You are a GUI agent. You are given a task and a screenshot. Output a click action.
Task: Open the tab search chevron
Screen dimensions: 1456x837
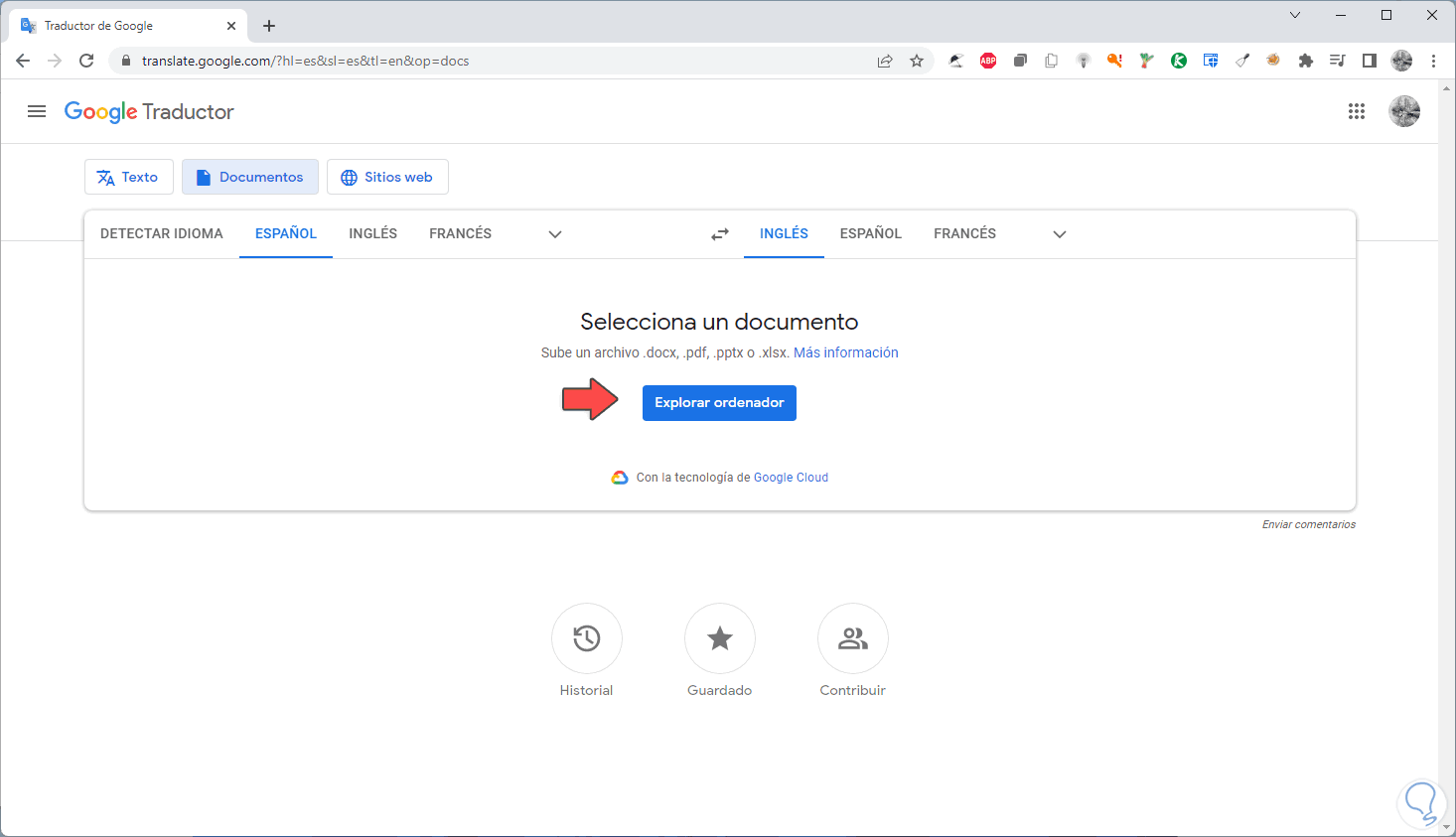(x=1295, y=15)
